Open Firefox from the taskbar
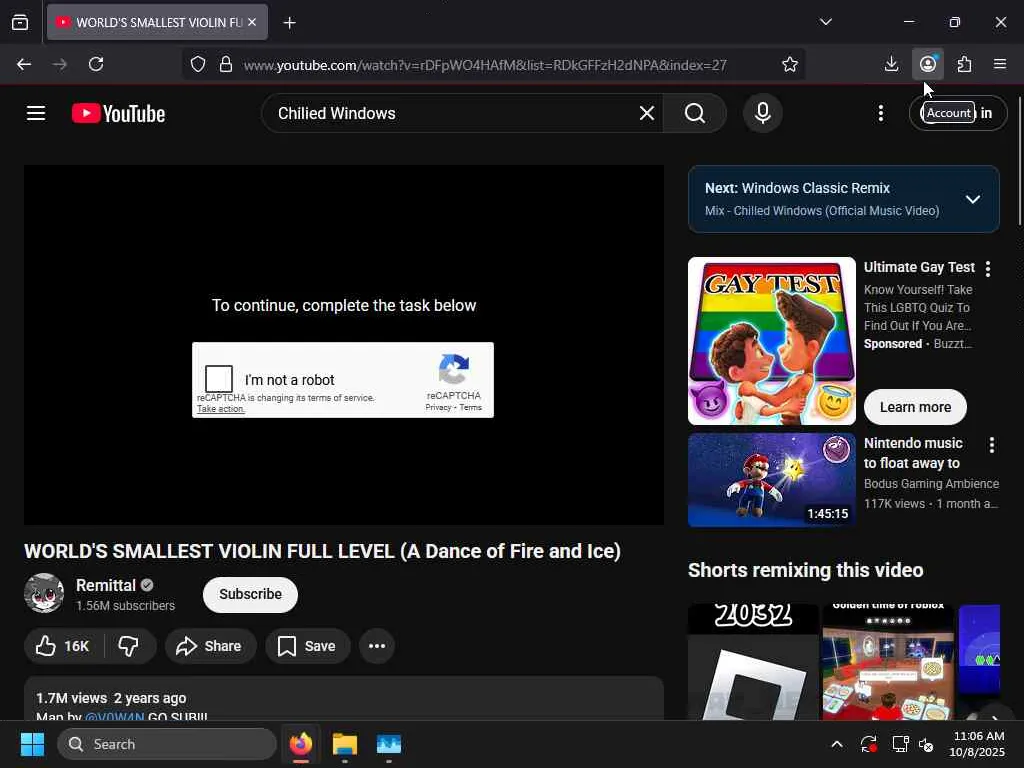 point(300,744)
